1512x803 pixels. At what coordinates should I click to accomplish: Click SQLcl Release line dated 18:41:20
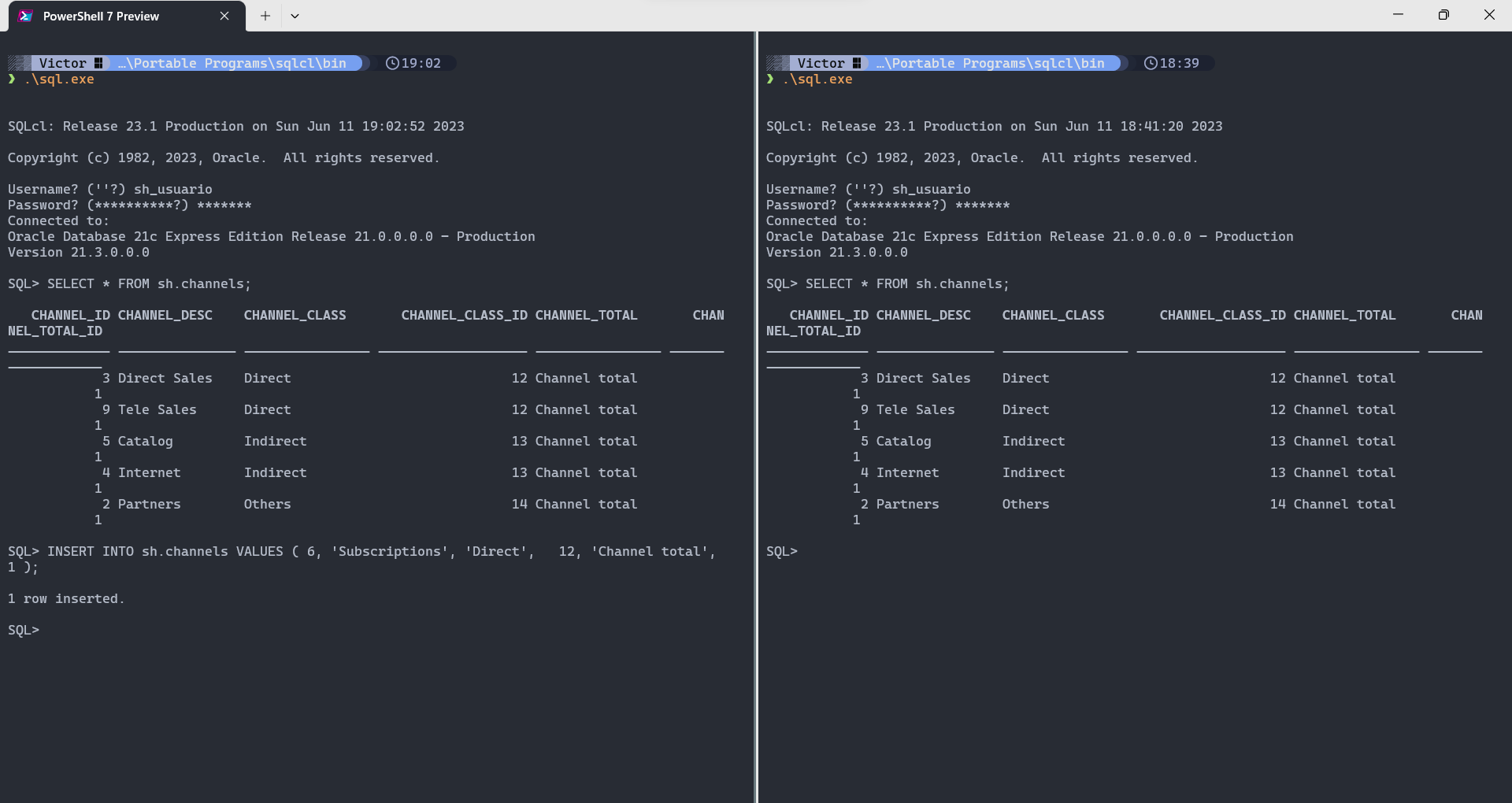[995, 126]
